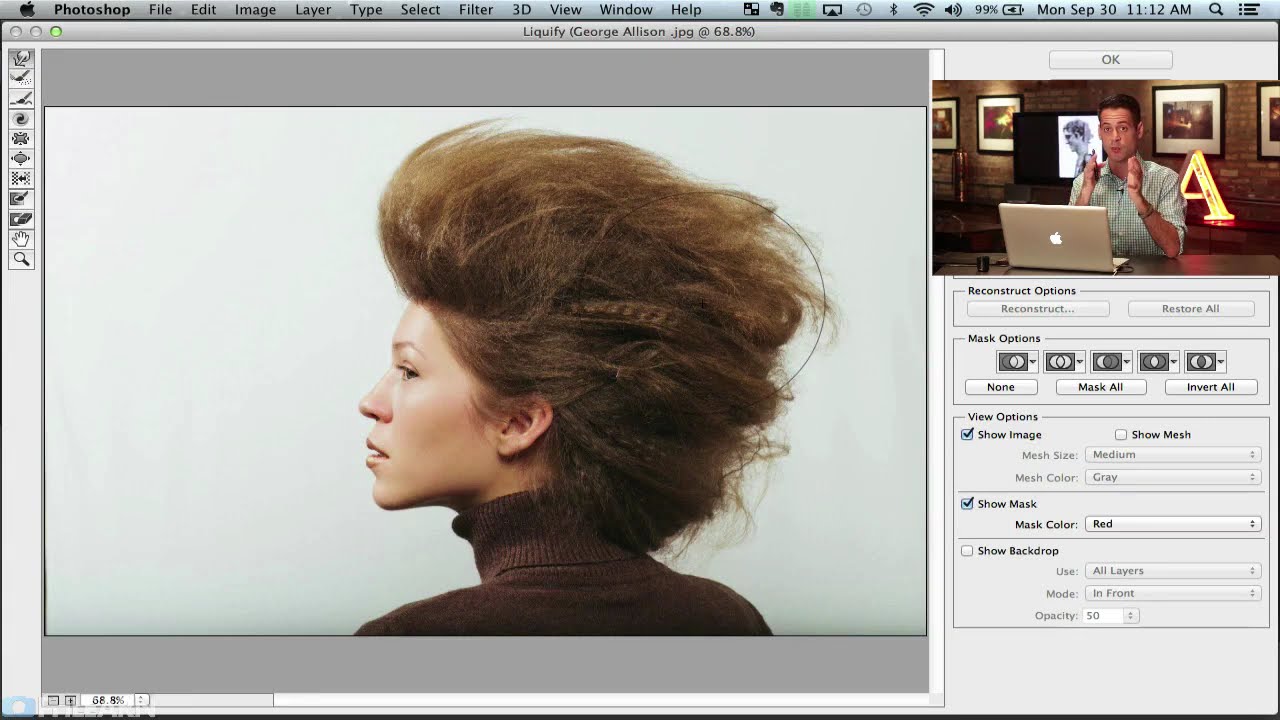Disable the Show Image checkbox
1280x720 pixels.
(x=967, y=434)
